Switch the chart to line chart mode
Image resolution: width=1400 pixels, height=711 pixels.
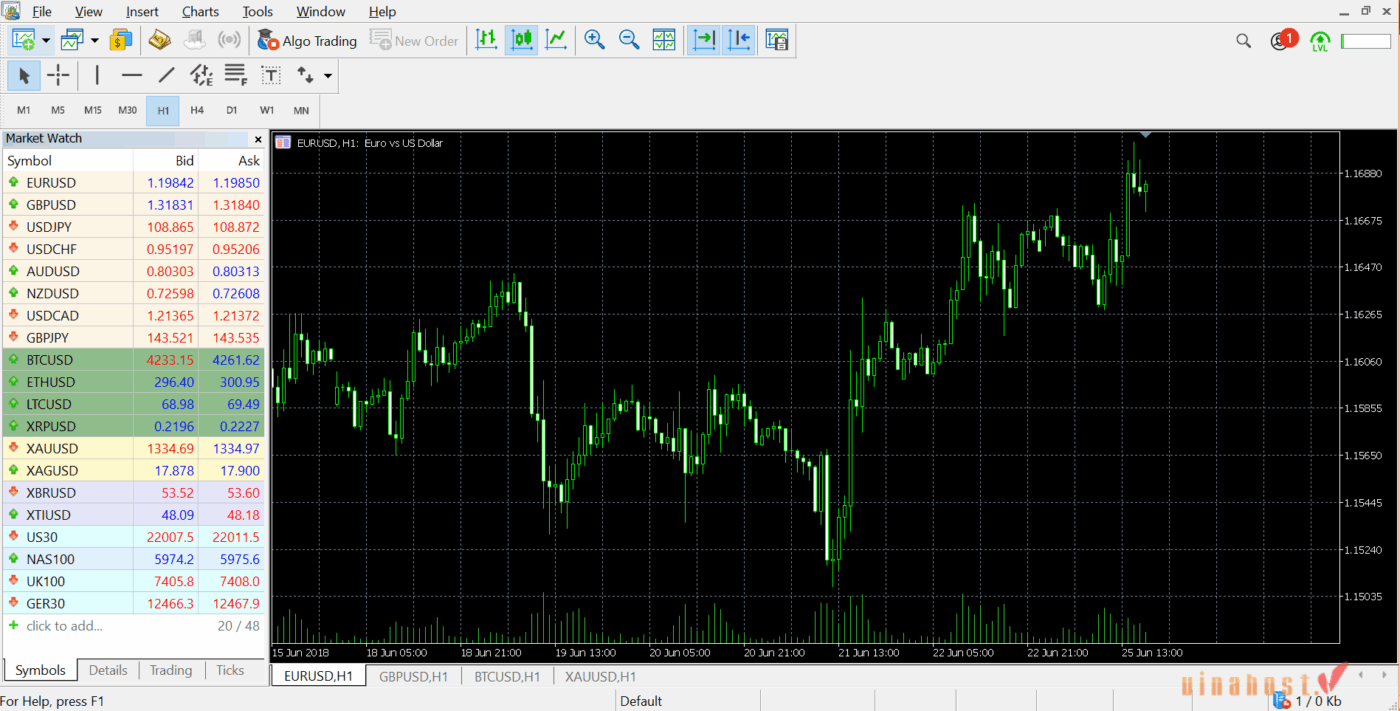(x=556, y=40)
